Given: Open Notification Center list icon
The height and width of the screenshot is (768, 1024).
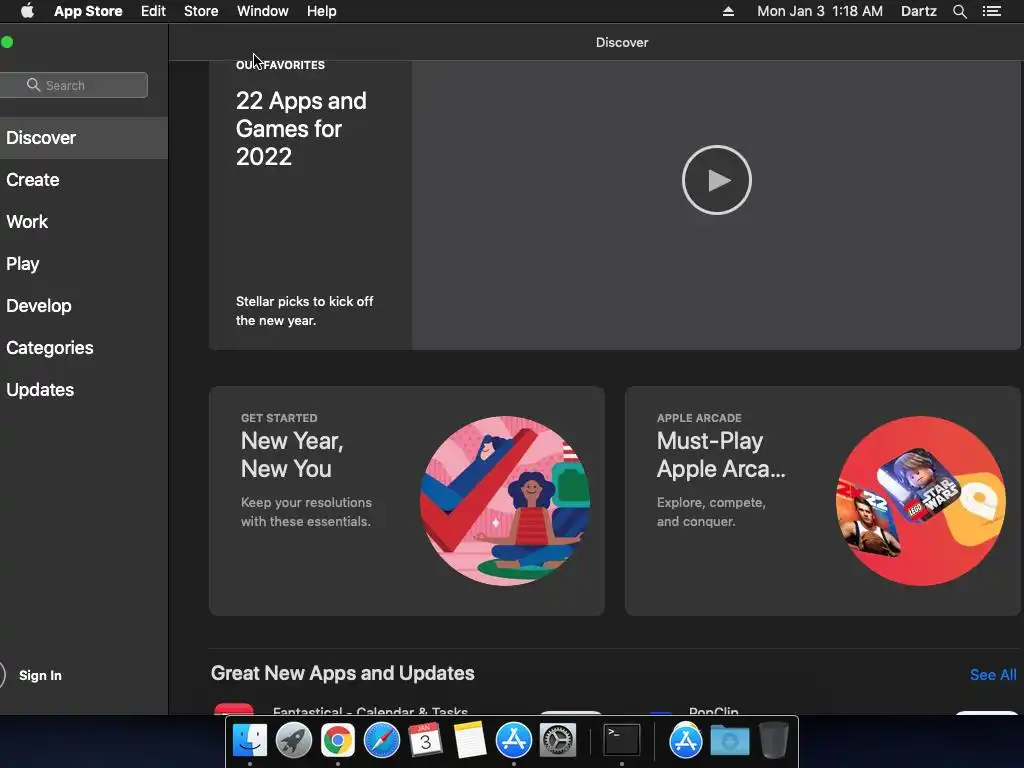Looking at the screenshot, I should [991, 11].
